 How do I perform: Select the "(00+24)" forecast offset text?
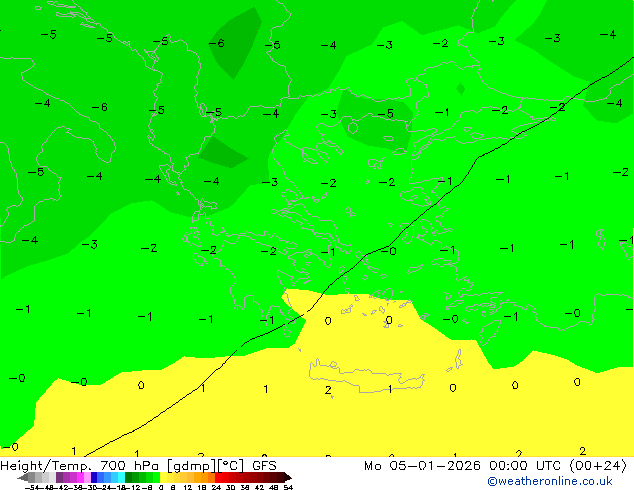[598, 466]
